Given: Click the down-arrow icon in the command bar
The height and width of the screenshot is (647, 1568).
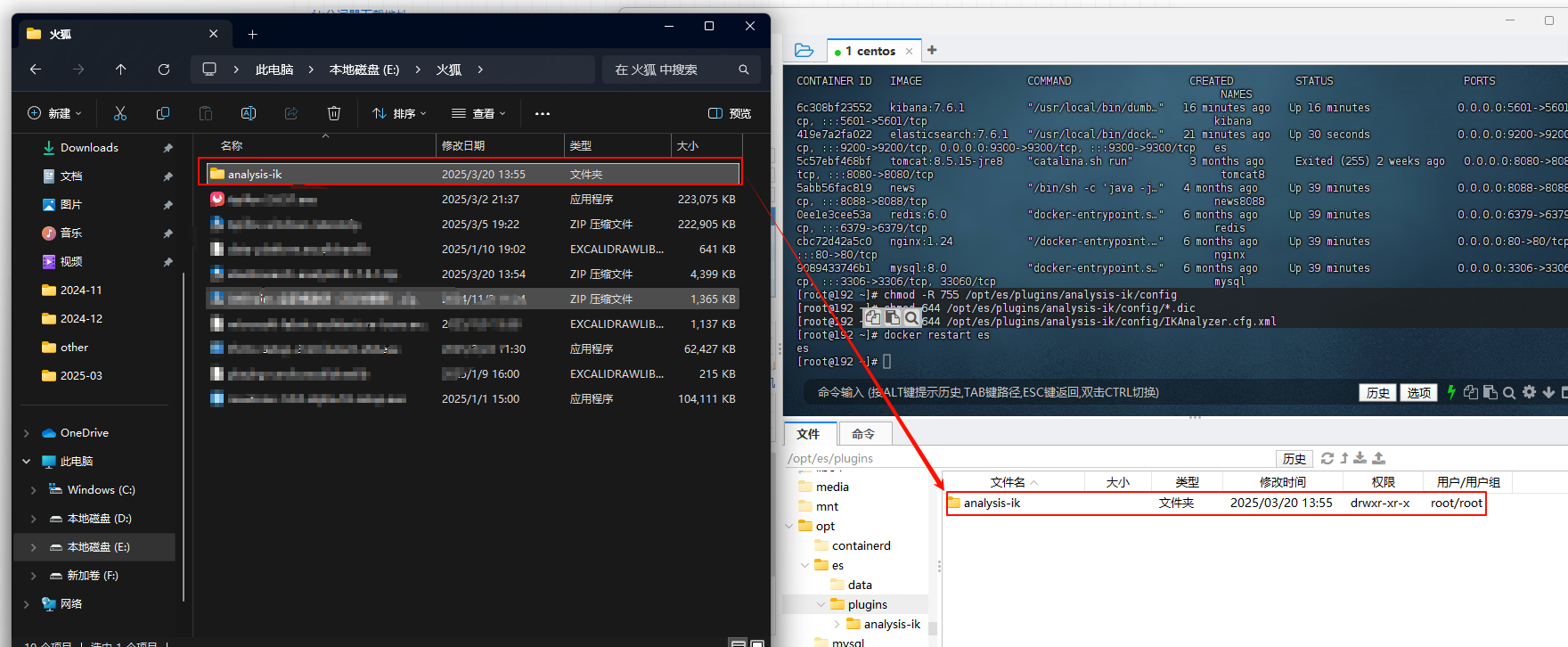Looking at the screenshot, I should [x=1548, y=392].
